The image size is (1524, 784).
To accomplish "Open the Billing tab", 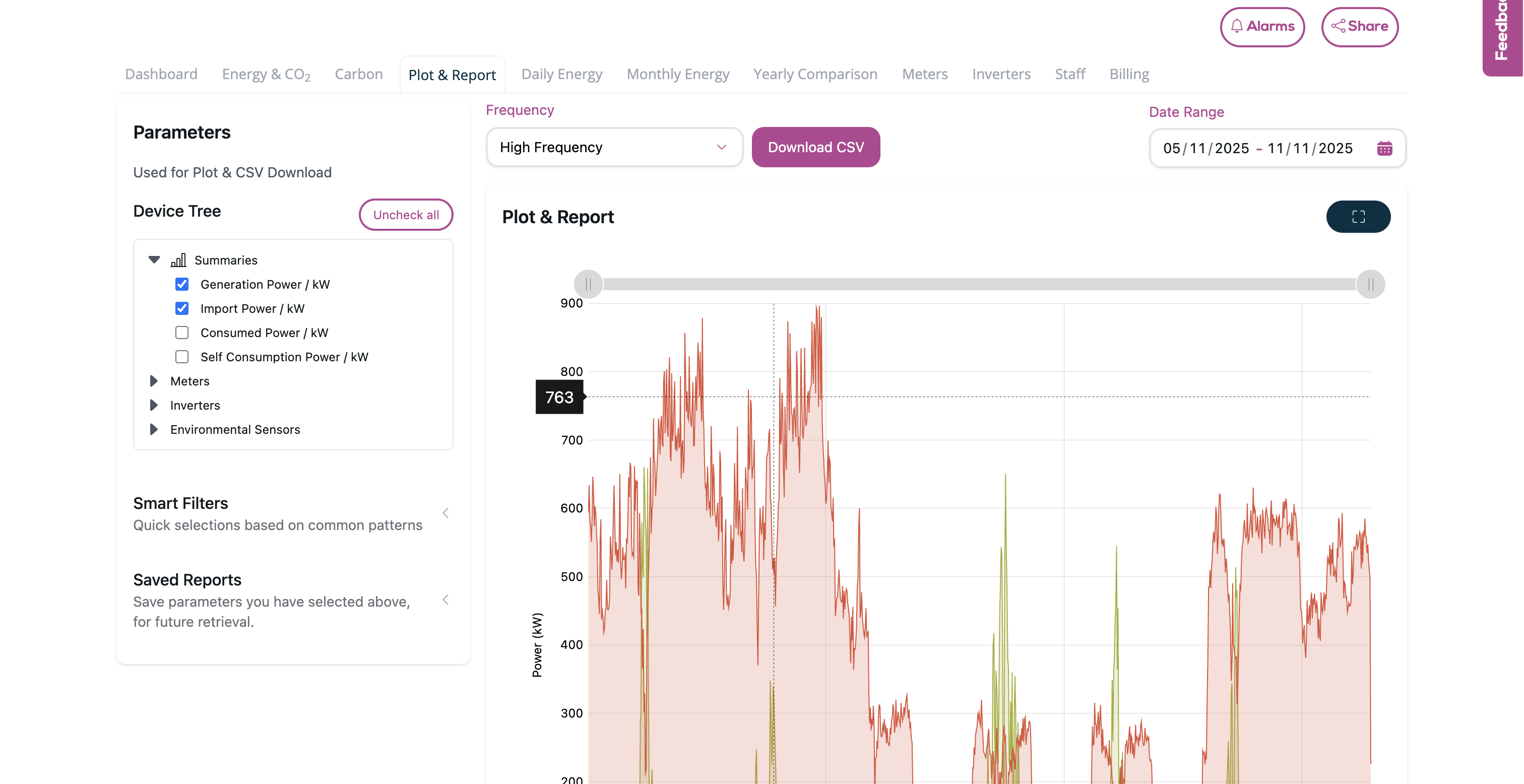I will point(1129,75).
